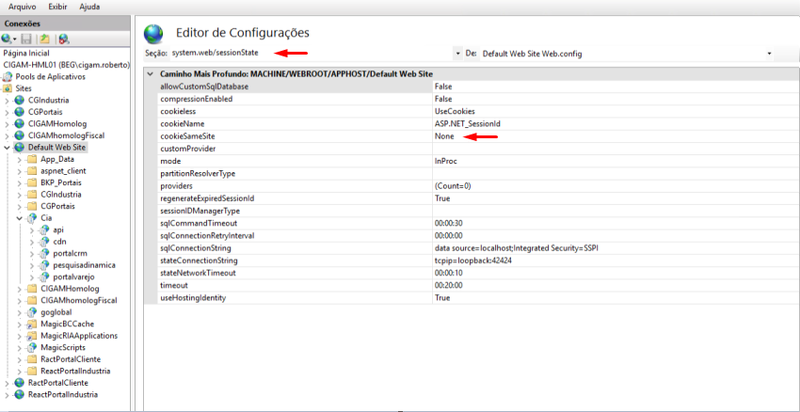800x412 pixels.
Task: Expand the top-level CGIndustria site node
Action: (x=7, y=100)
